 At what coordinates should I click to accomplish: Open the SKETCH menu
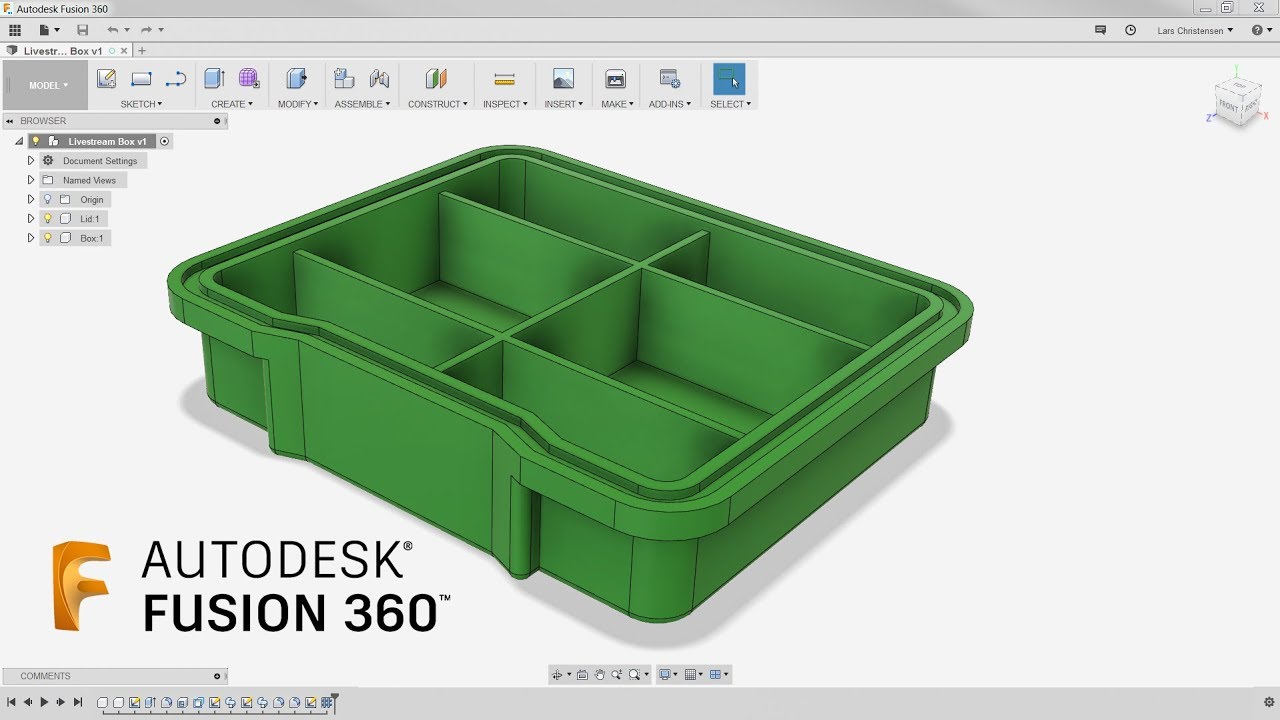pyautogui.click(x=141, y=104)
